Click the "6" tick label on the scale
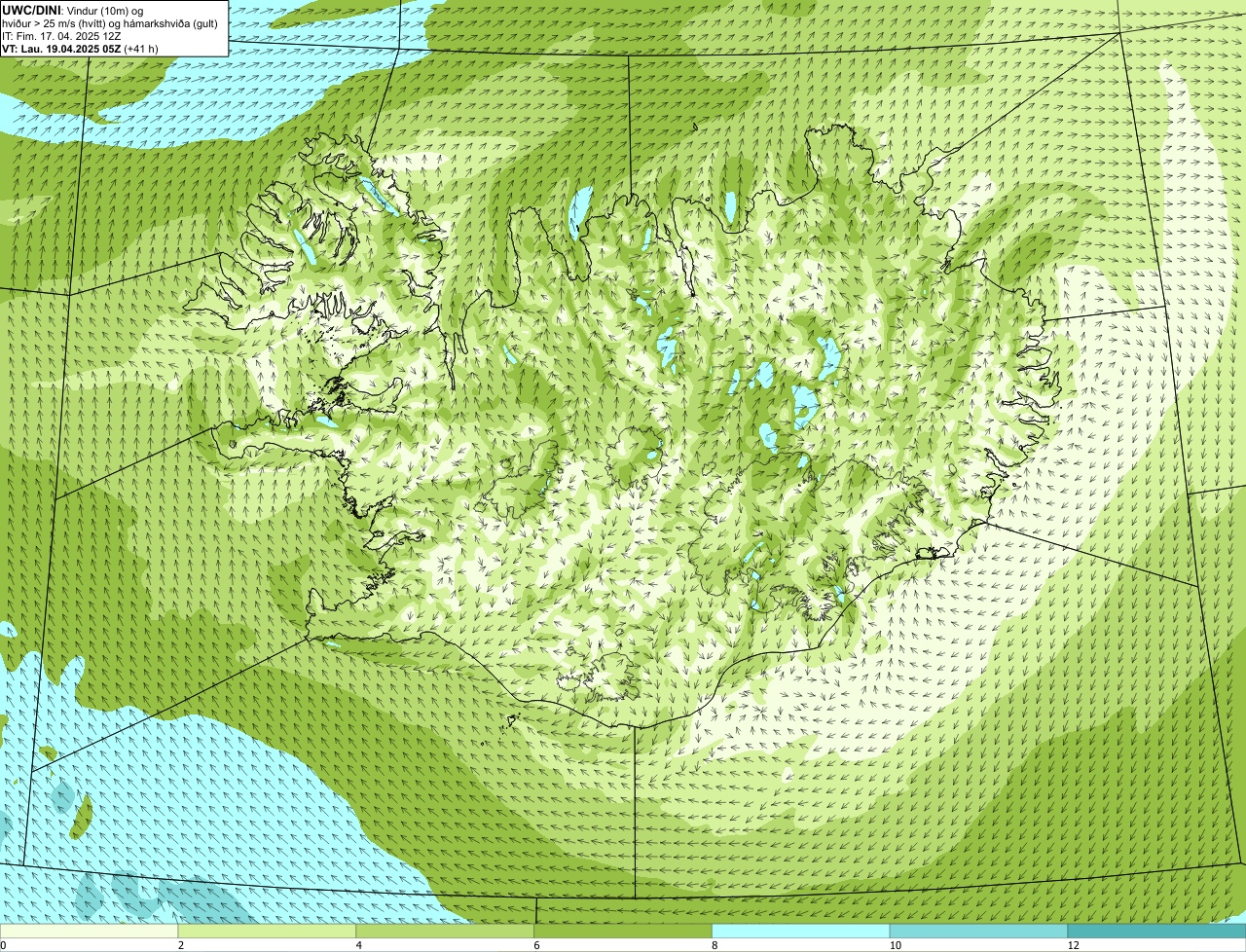 coord(536,945)
